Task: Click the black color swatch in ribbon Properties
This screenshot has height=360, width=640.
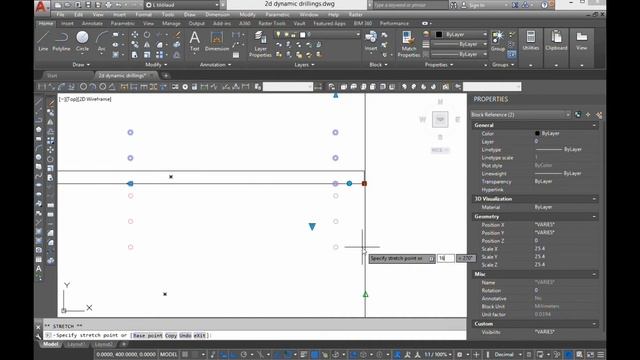Action: tap(439, 34)
